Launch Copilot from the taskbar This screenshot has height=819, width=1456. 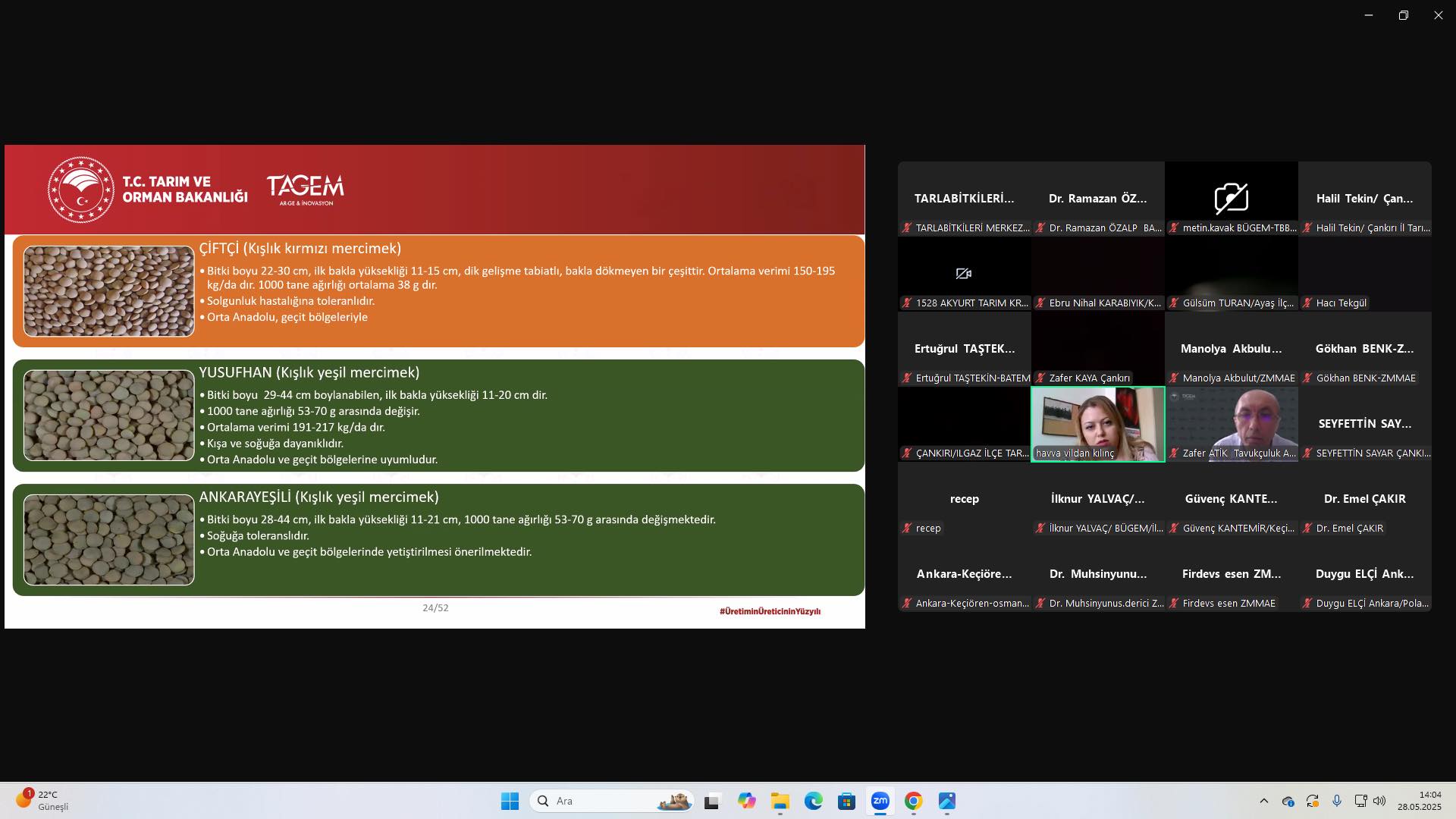pyautogui.click(x=746, y=801)
